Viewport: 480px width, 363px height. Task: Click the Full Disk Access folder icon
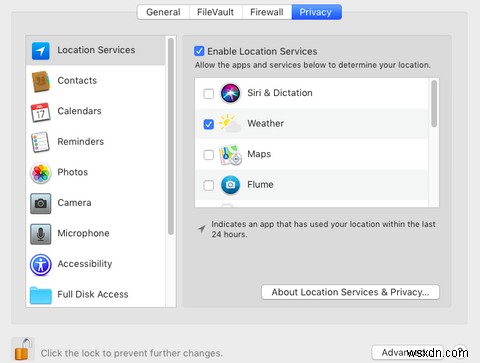pyautogui.click(x=41, y=295)
